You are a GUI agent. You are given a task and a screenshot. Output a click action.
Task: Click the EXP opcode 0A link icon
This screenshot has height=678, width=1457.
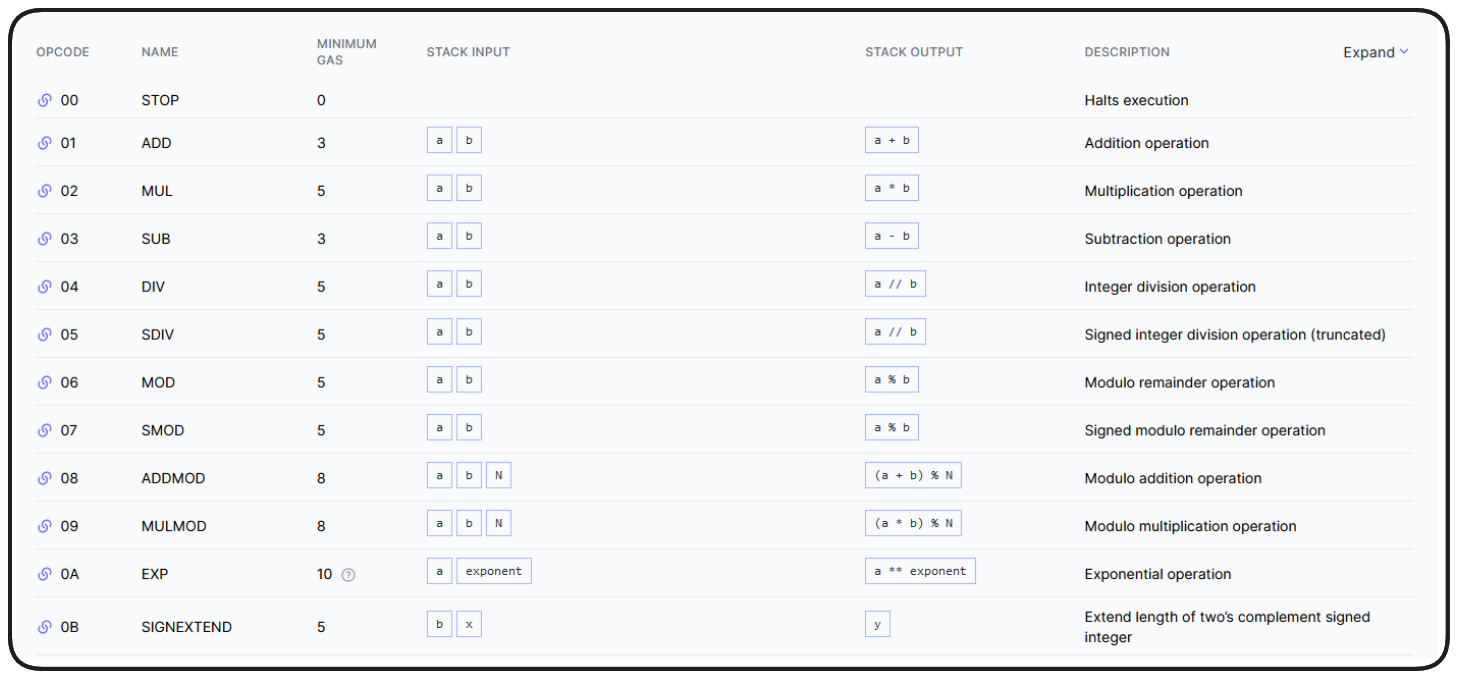click(45, 574)
